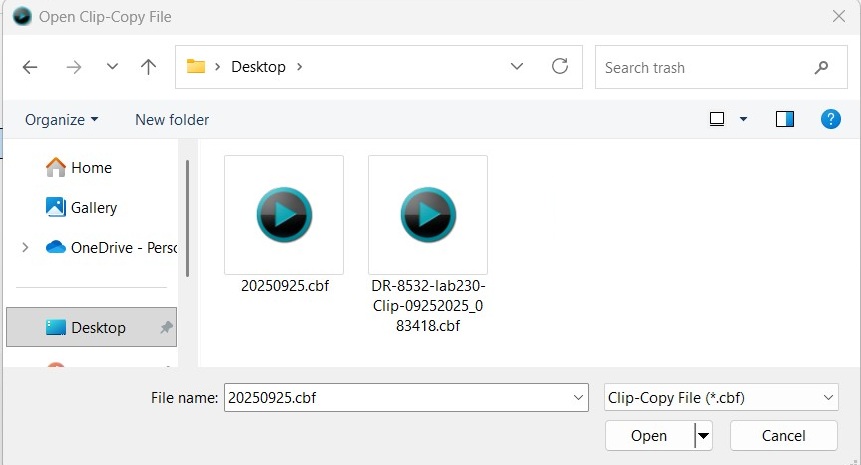The height and width of the screenshot is (465, 861).
Task: Toggle the preview pane
Action: [x=785, y=119]
